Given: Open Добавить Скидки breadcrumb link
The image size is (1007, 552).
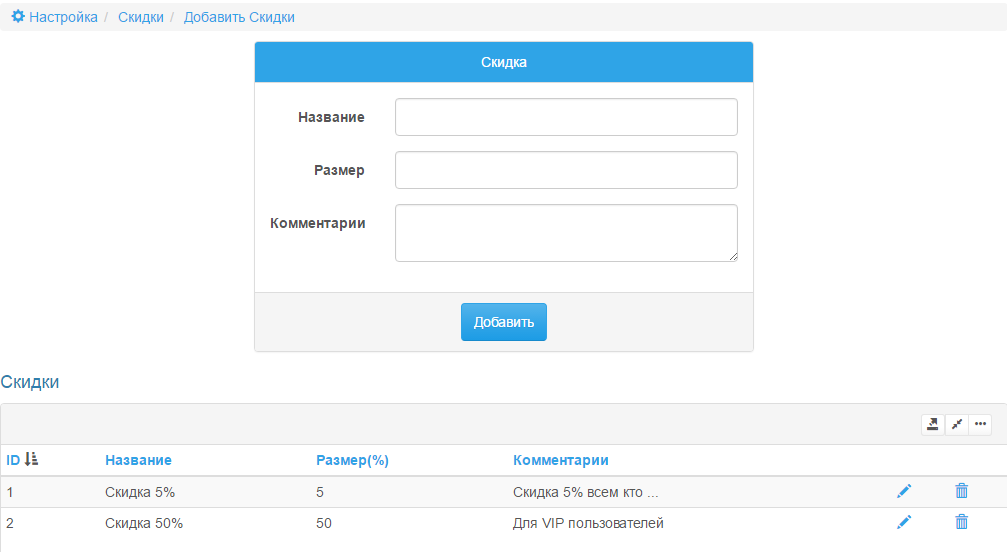Looking at the screenshot, I should [x=239, y=17].
